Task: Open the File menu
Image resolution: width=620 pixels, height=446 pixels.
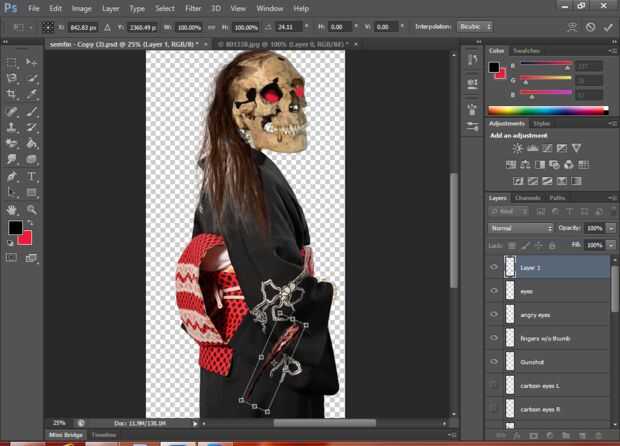Action: (34, 8)
